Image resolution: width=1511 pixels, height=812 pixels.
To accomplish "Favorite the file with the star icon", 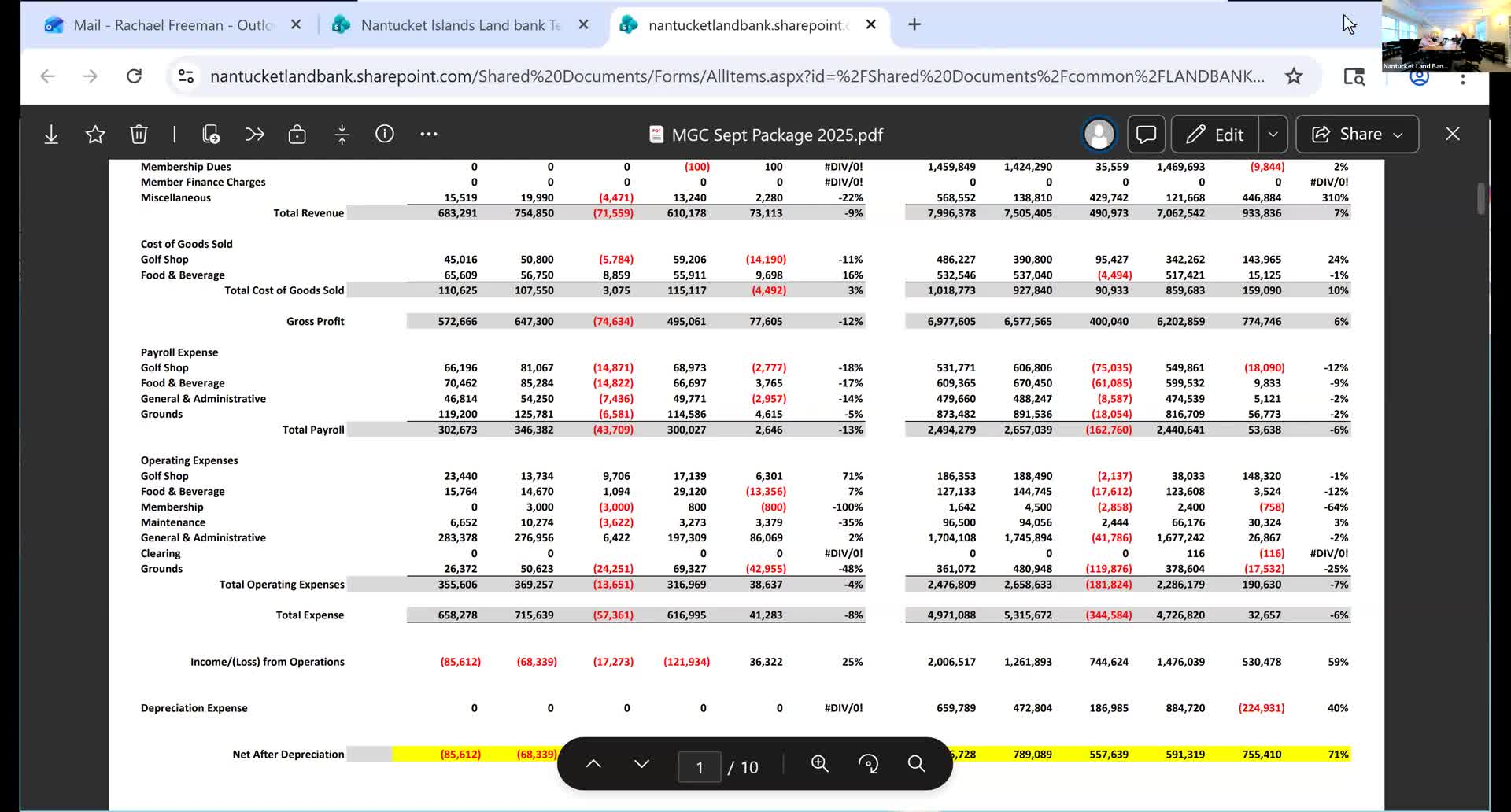I will 95,135.
